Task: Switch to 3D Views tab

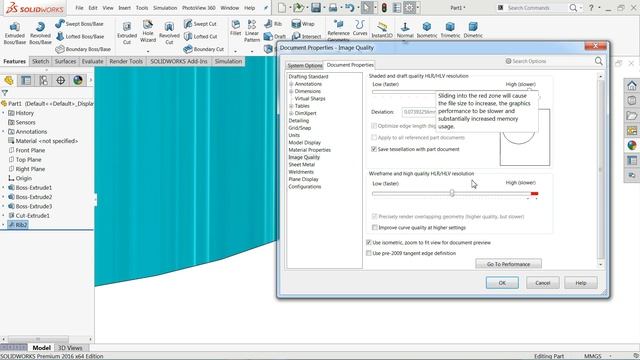Action: pyautogui.click(x=70, y=348)
